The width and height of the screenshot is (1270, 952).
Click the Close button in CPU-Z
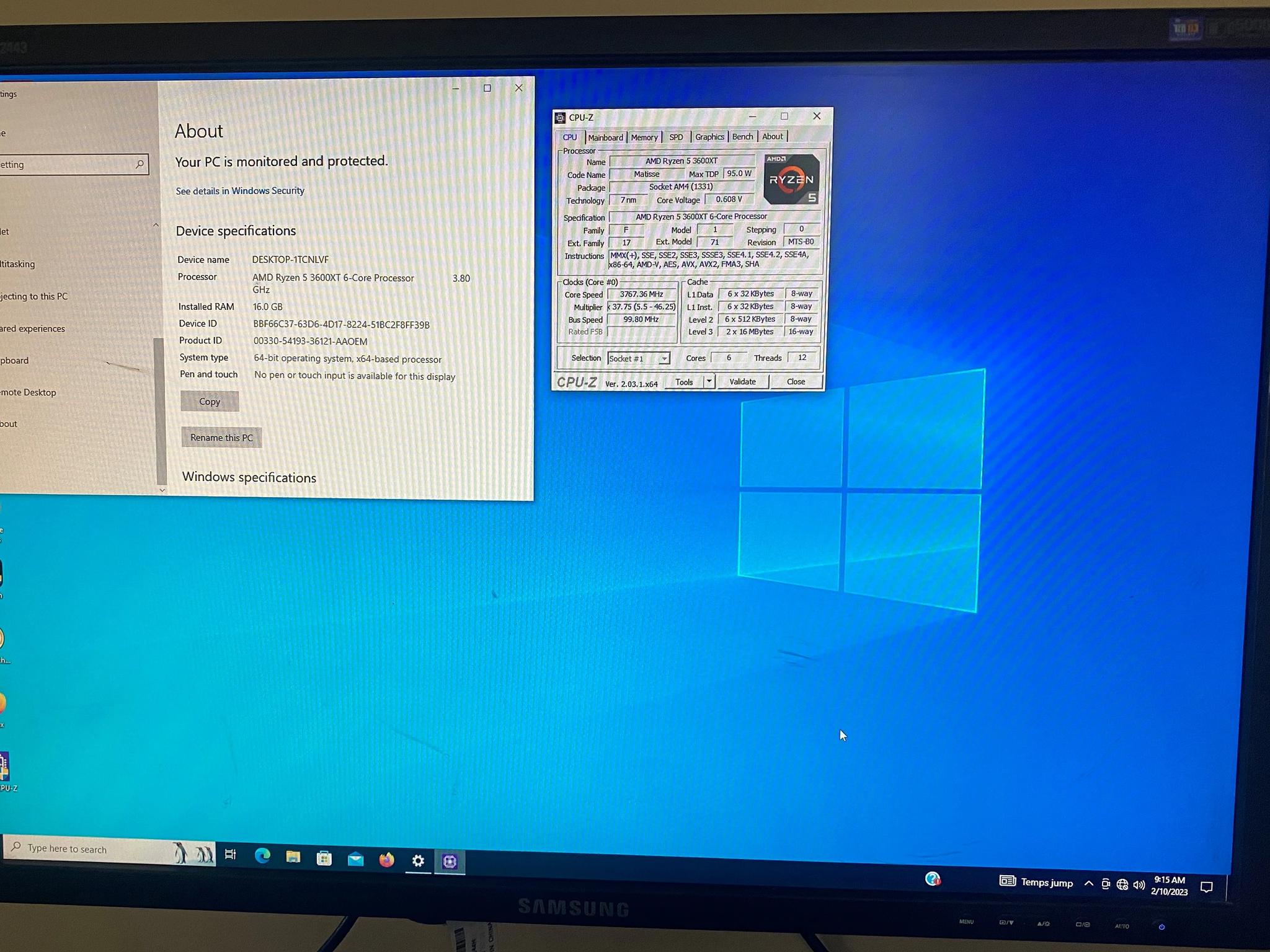pyautogui.click(x=796, y=382)
